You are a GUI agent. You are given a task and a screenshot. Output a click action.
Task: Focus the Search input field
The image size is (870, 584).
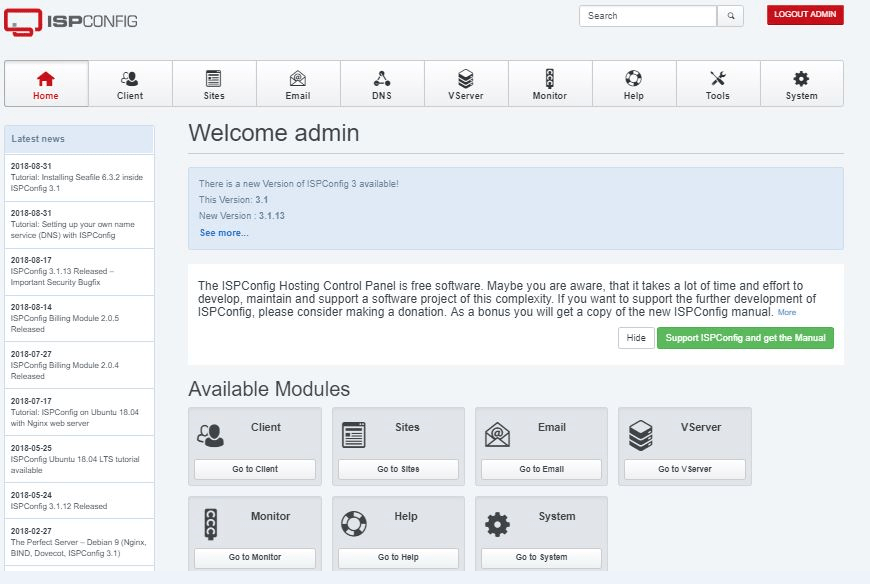pos(648,16)
